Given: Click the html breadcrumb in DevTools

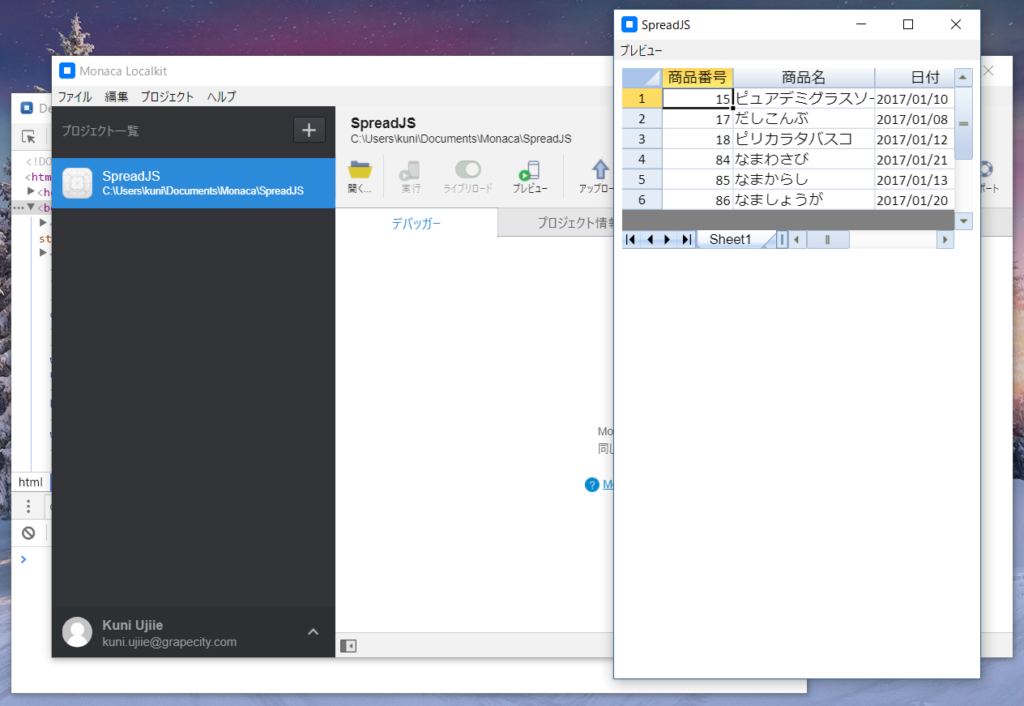Looking at the screenshot, I should pos(30,482).
